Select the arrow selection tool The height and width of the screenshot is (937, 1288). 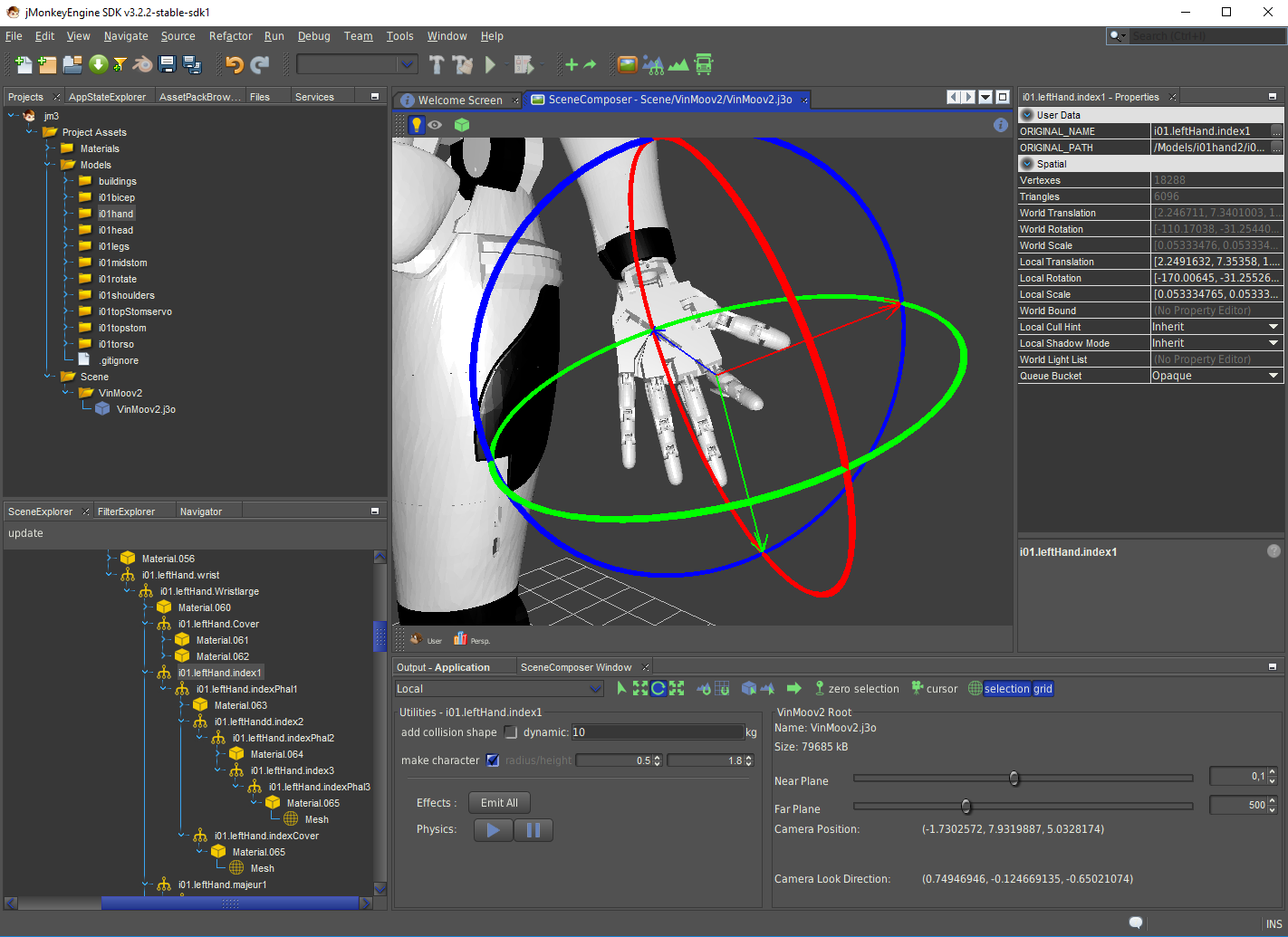pos(621,688)
